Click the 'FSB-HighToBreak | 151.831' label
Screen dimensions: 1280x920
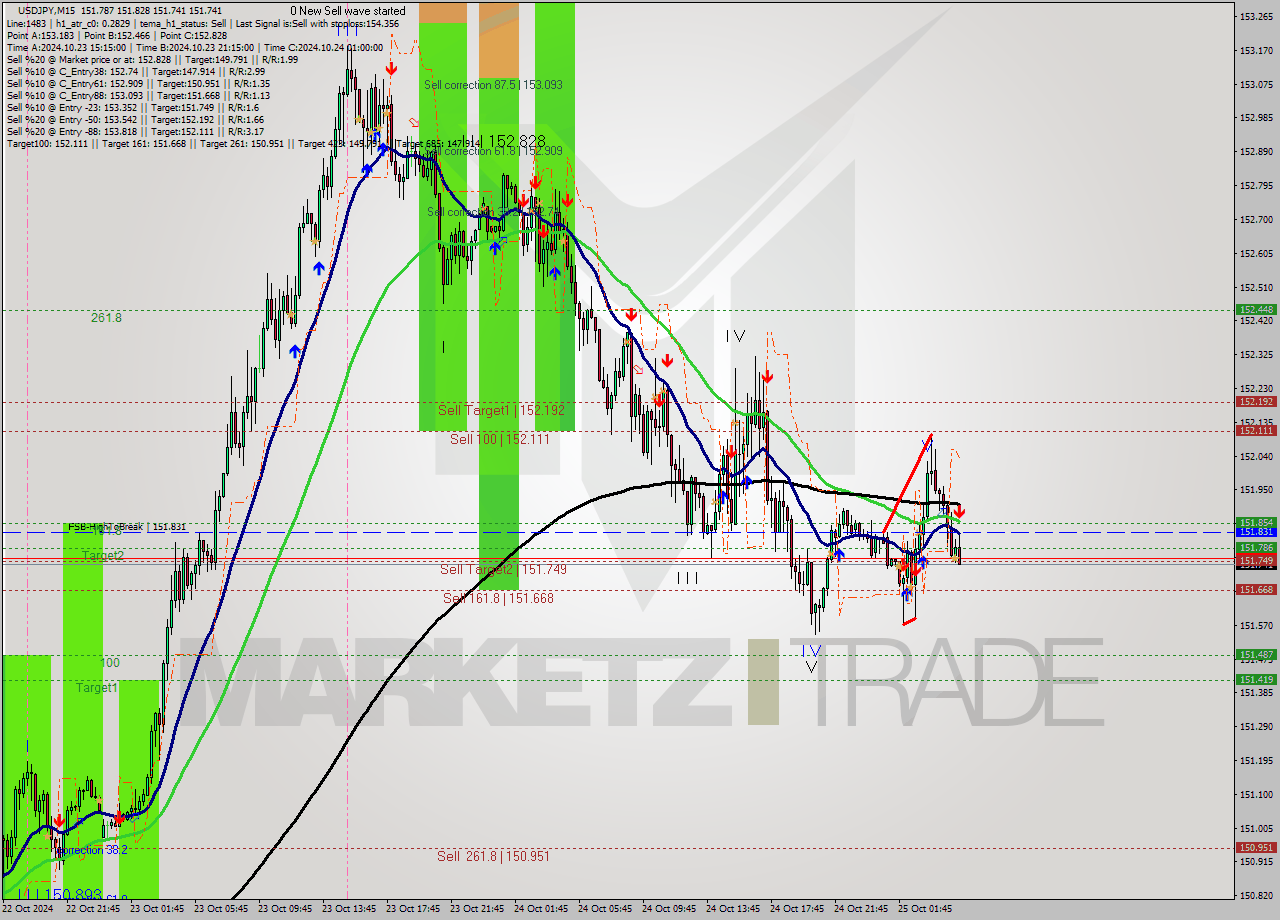pos(127,527)
